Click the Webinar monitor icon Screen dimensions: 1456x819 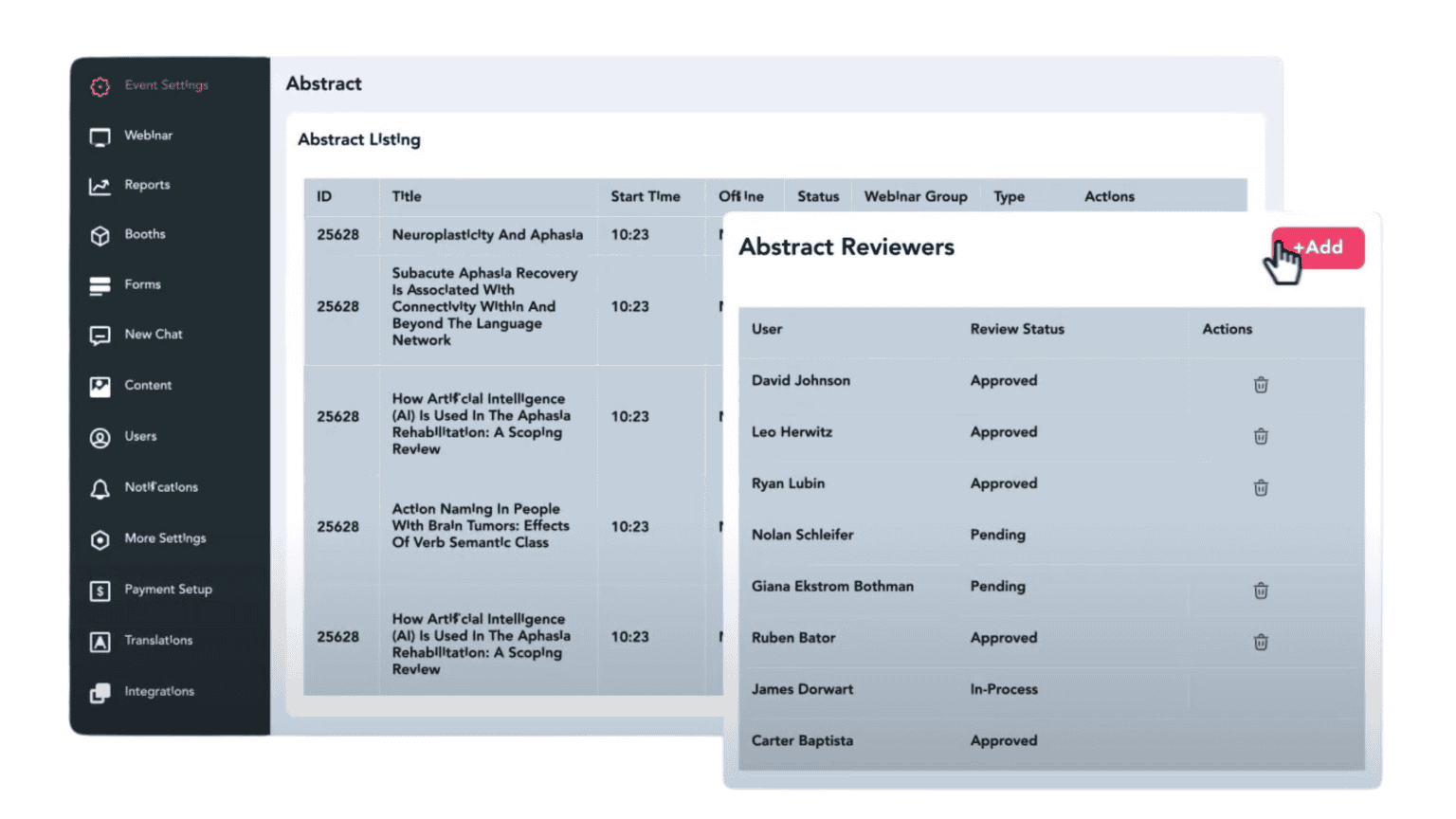point(100,136)
